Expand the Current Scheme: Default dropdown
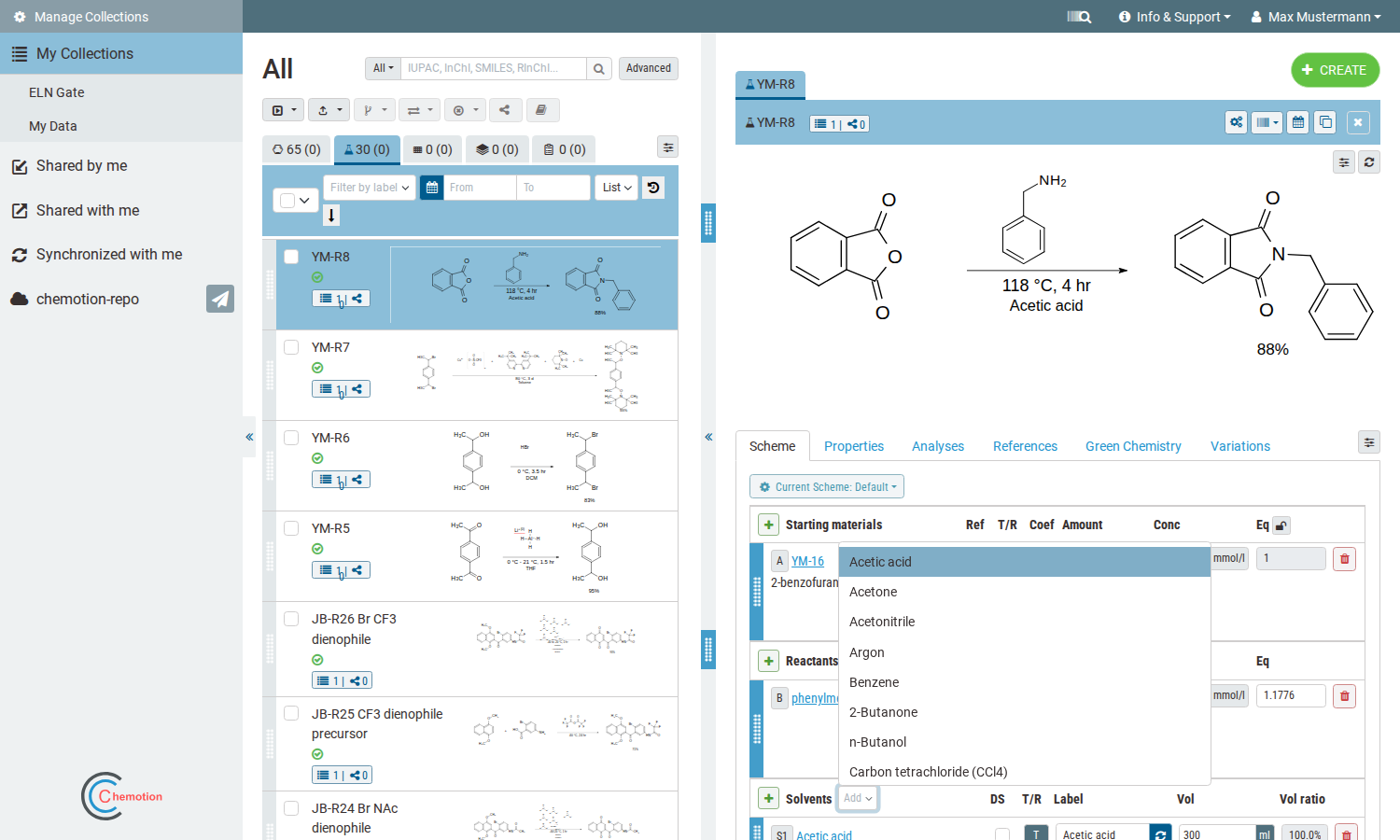 (827, 486)
